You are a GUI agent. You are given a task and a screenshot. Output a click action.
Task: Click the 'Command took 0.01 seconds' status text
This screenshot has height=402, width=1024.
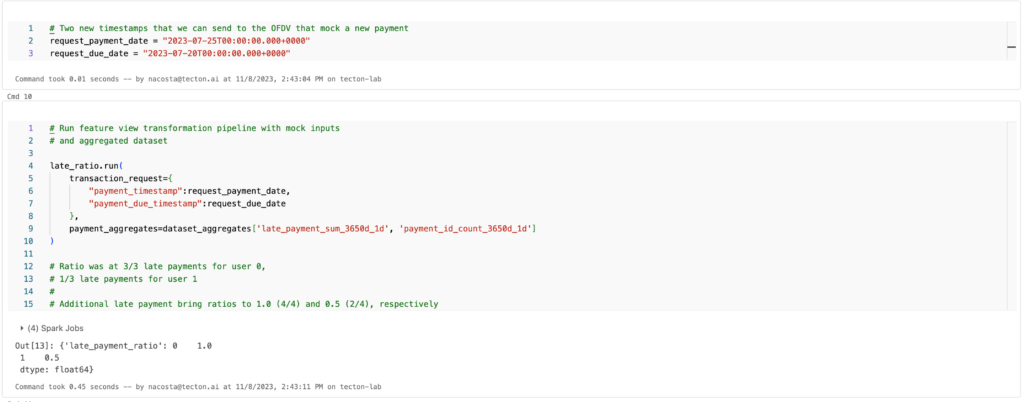(198, 79)
